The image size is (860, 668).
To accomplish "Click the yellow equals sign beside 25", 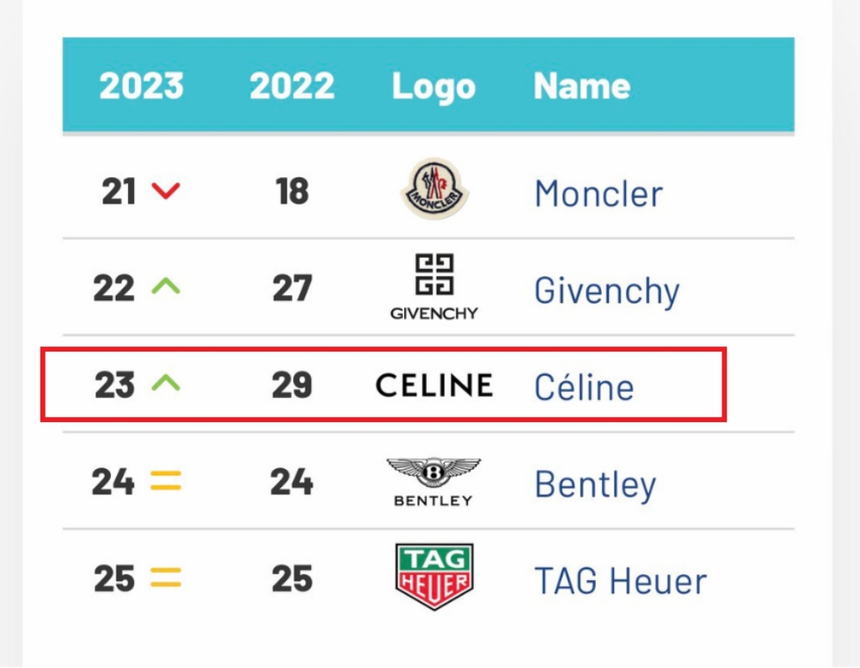I will point(166,578).
